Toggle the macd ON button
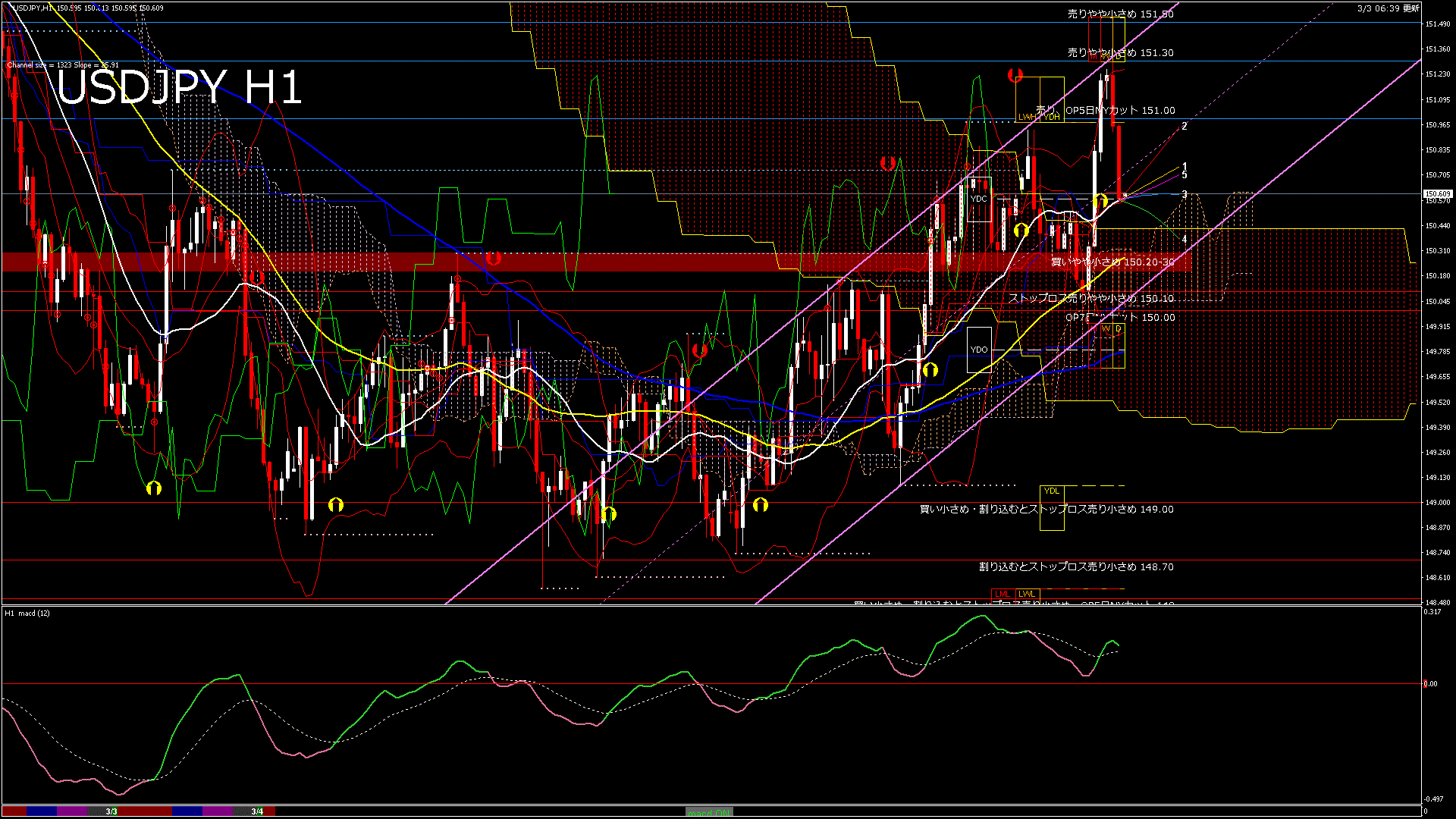The width and height of the screenshot is (1456, 819). 709,812
